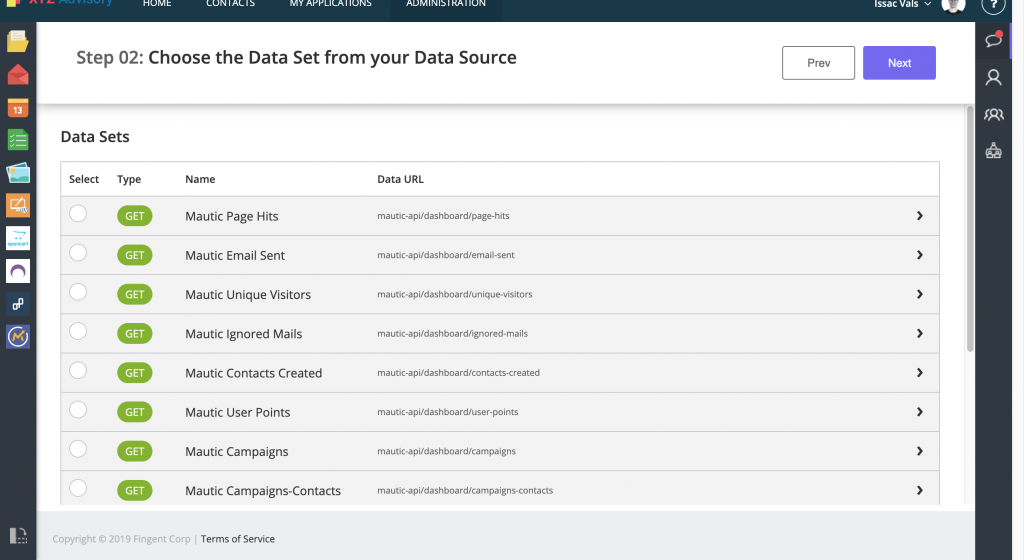The height and width of the screenshot is (560, 1024).
Task: Expand the Mautic Unique Visitors row chevron
Action: 920,294
